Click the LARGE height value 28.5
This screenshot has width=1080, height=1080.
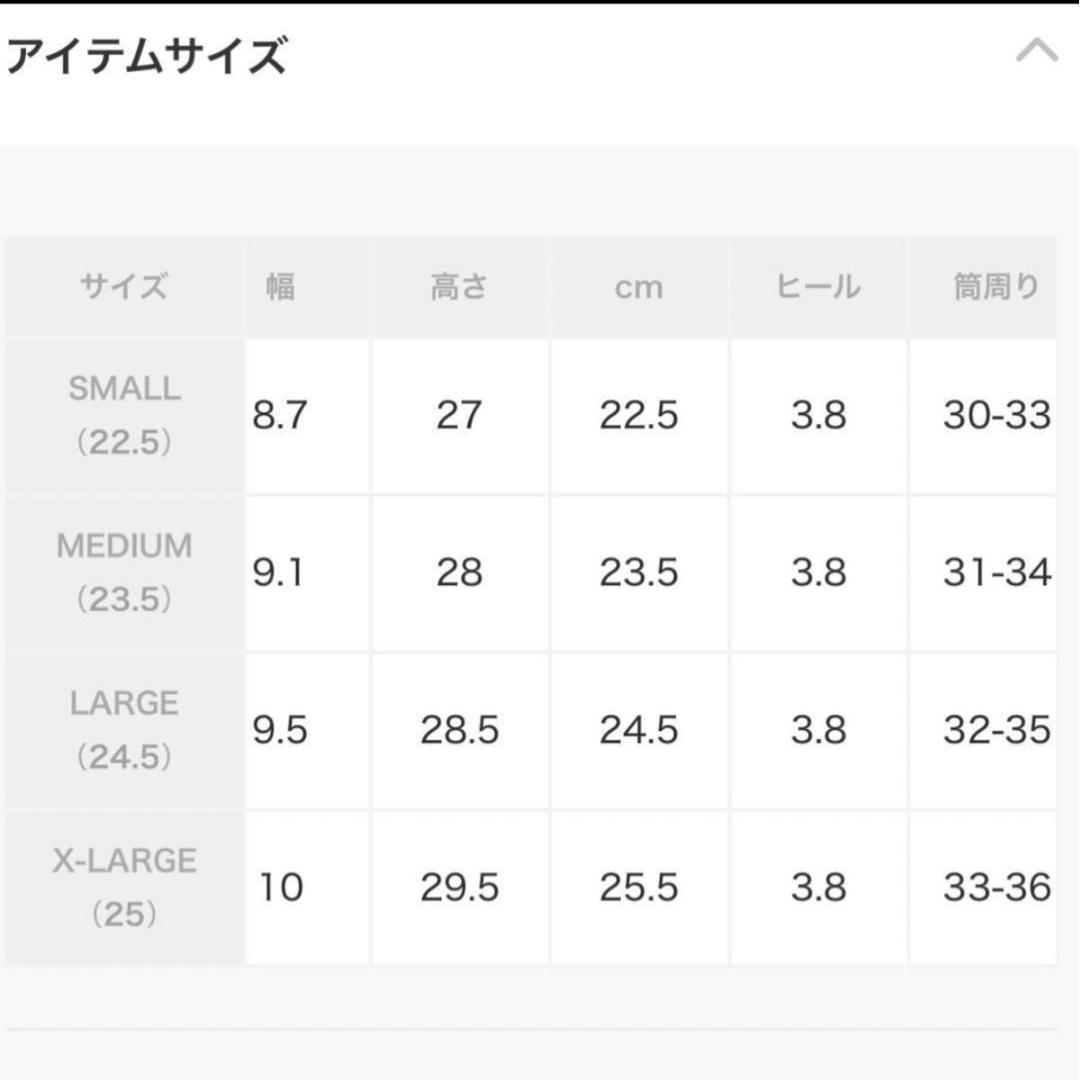pos(459,730)
